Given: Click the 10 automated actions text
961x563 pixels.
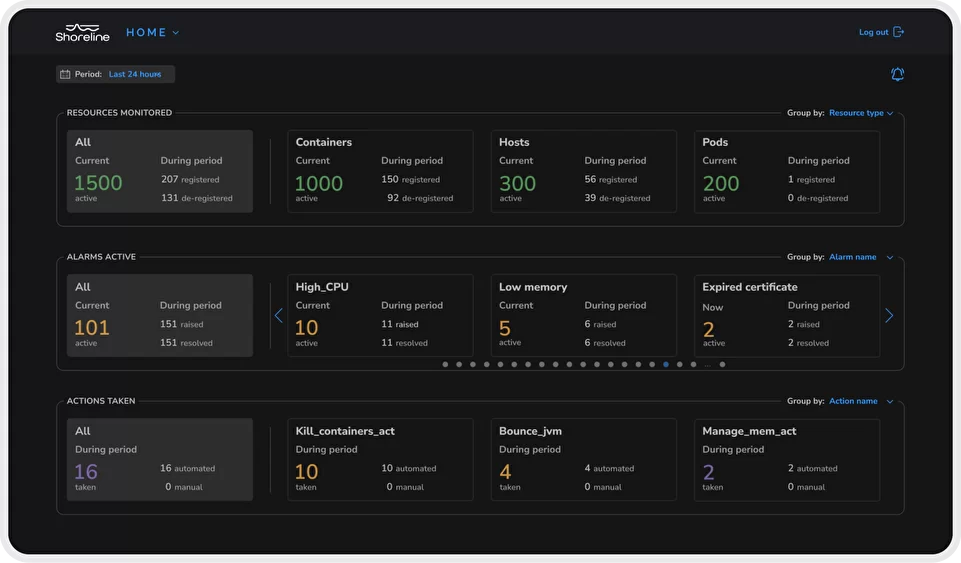Looking at the screenshot, I should [409, 468].
